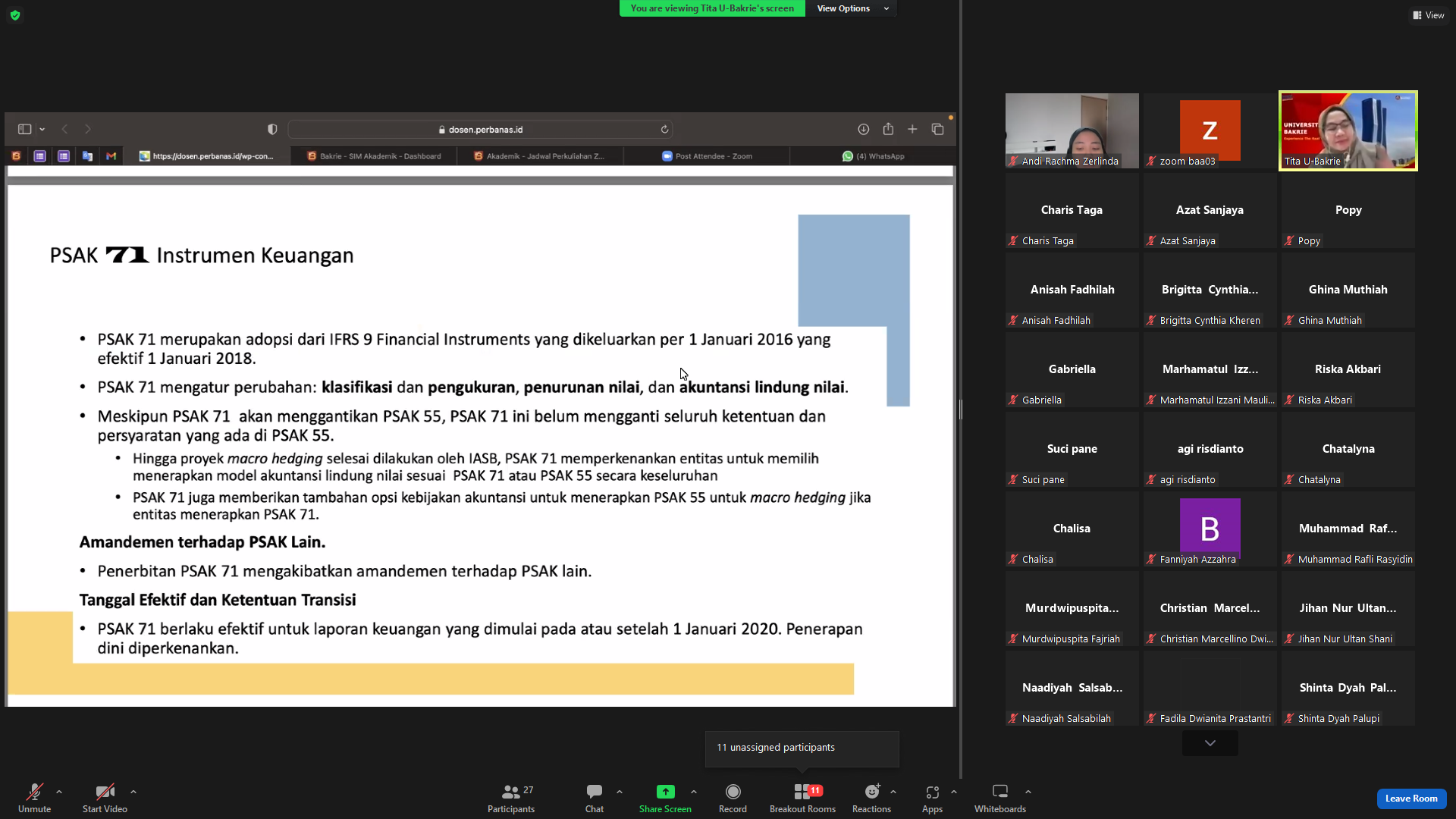Open the tab group dropdown arrow in Safari
The height and width of the screenshot is (819, 1456).
point(42,130)
